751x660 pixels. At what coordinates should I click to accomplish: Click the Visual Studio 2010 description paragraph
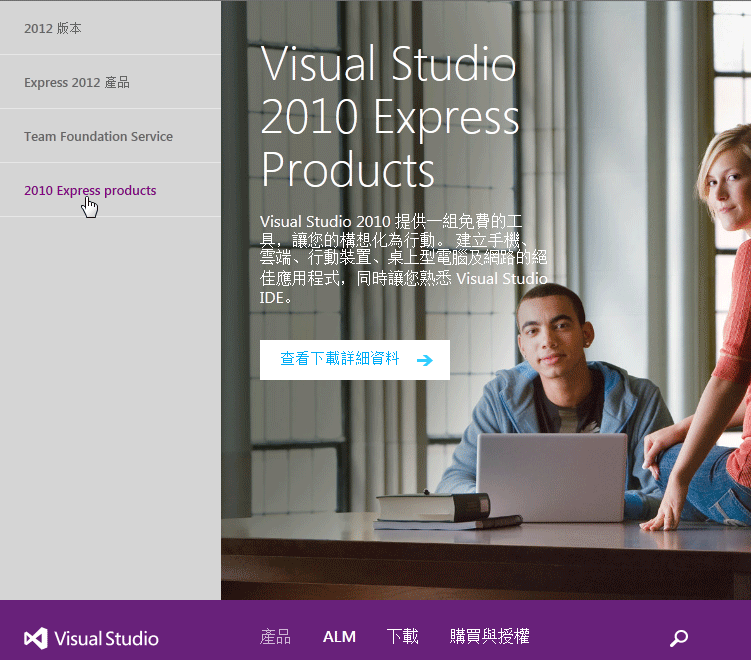click(403, 259)
